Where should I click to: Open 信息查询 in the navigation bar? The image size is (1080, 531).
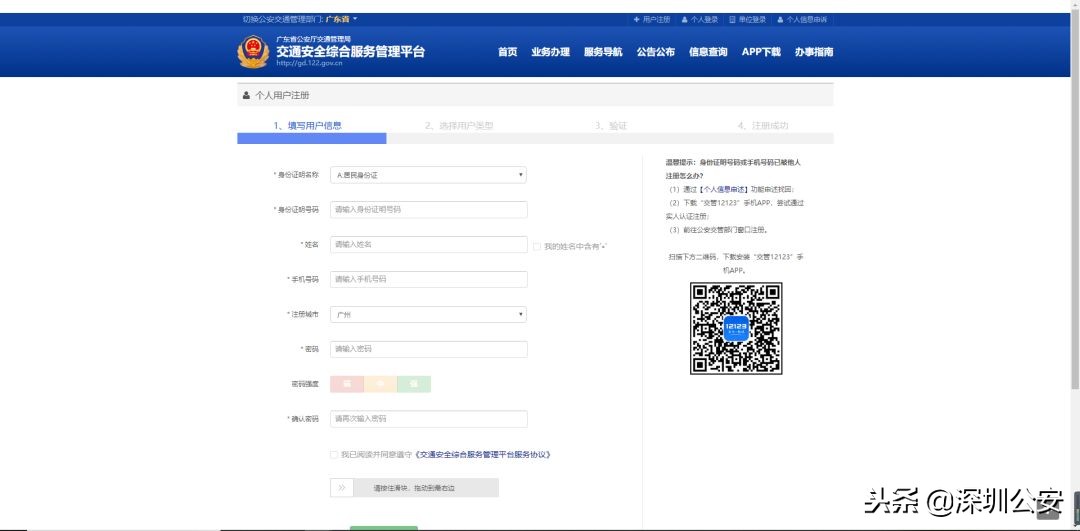point(708,52)
